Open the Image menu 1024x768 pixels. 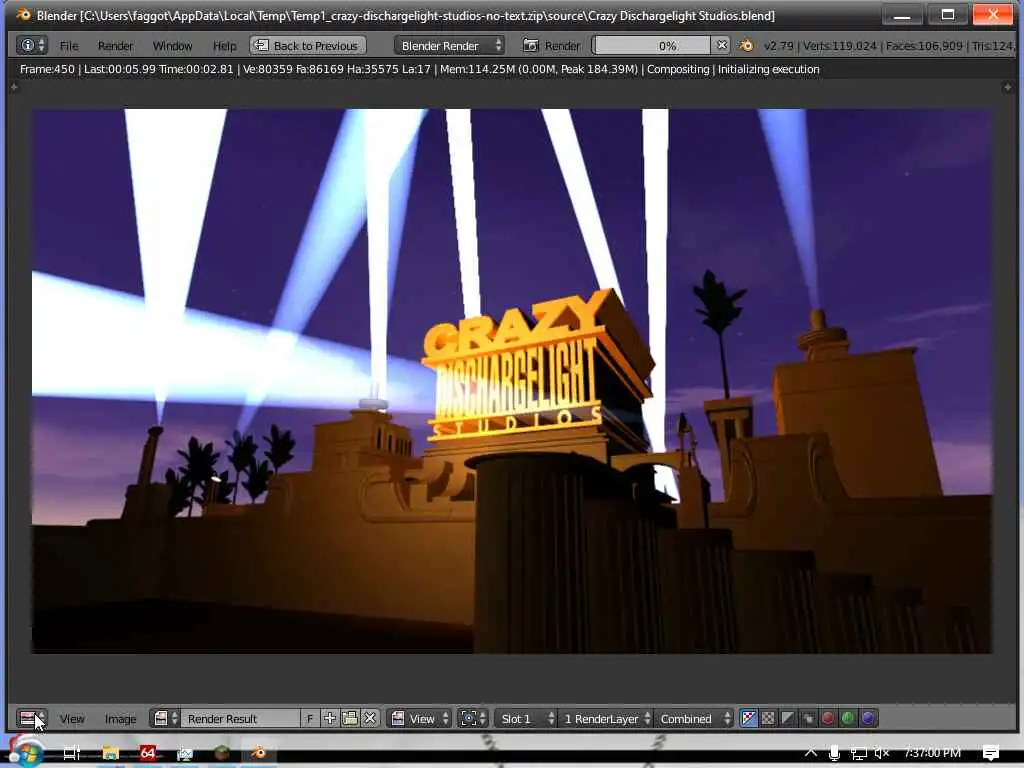pyautogui.click(x=120, y=718)
